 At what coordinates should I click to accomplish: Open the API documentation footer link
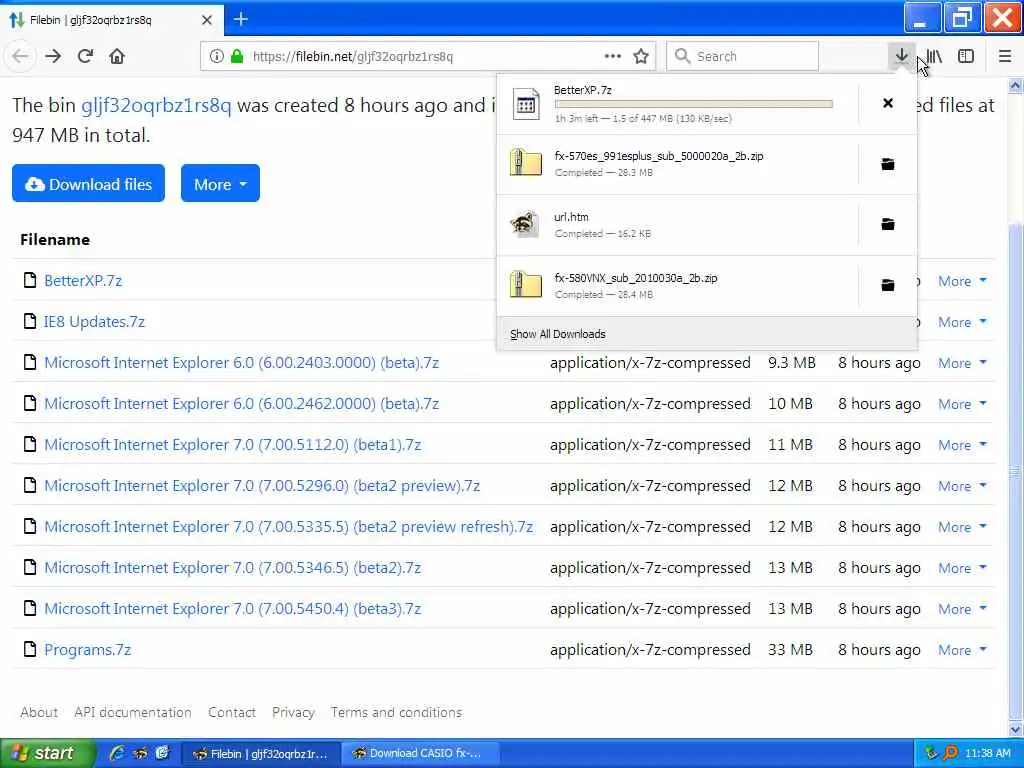pos(133,712)
